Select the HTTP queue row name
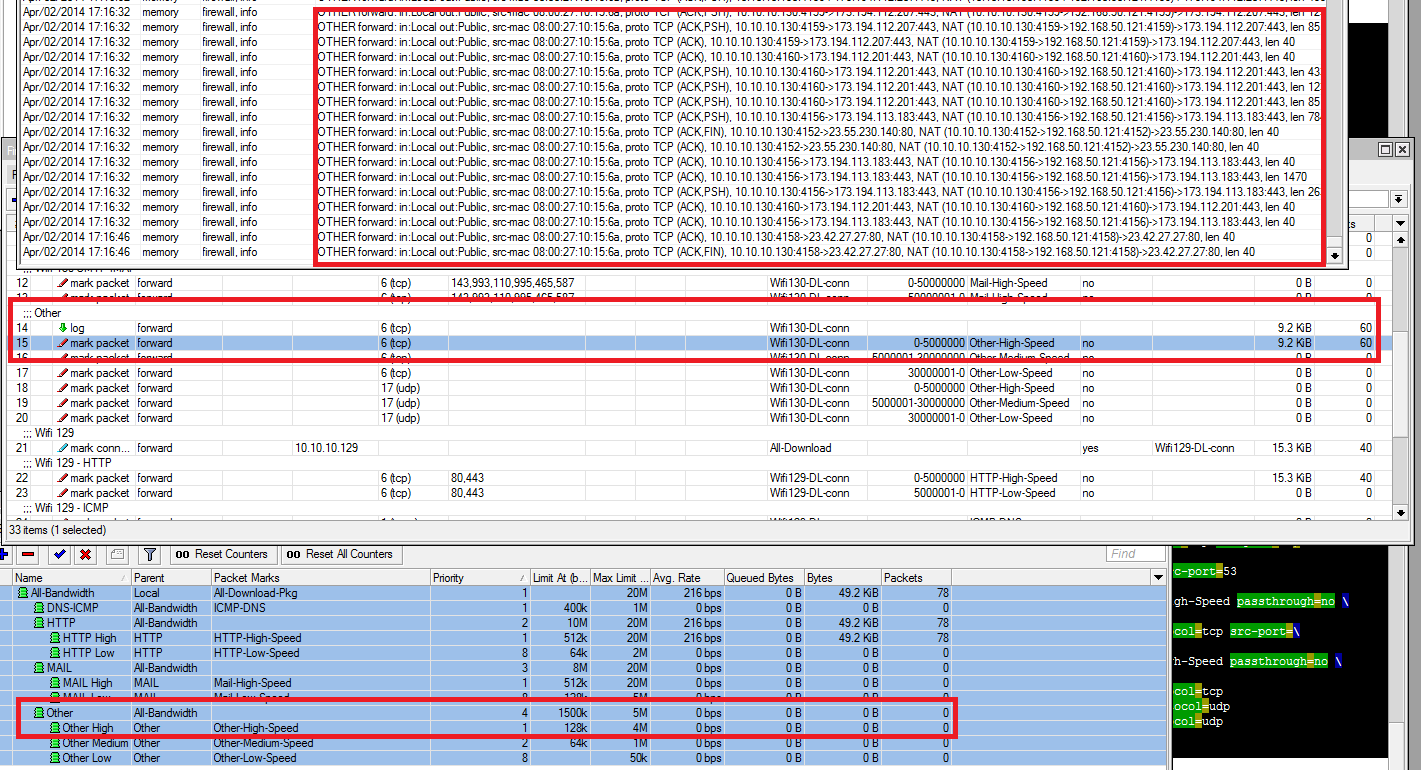Image resolution: width=1421 pixels, height=770 pixels. 62,623
